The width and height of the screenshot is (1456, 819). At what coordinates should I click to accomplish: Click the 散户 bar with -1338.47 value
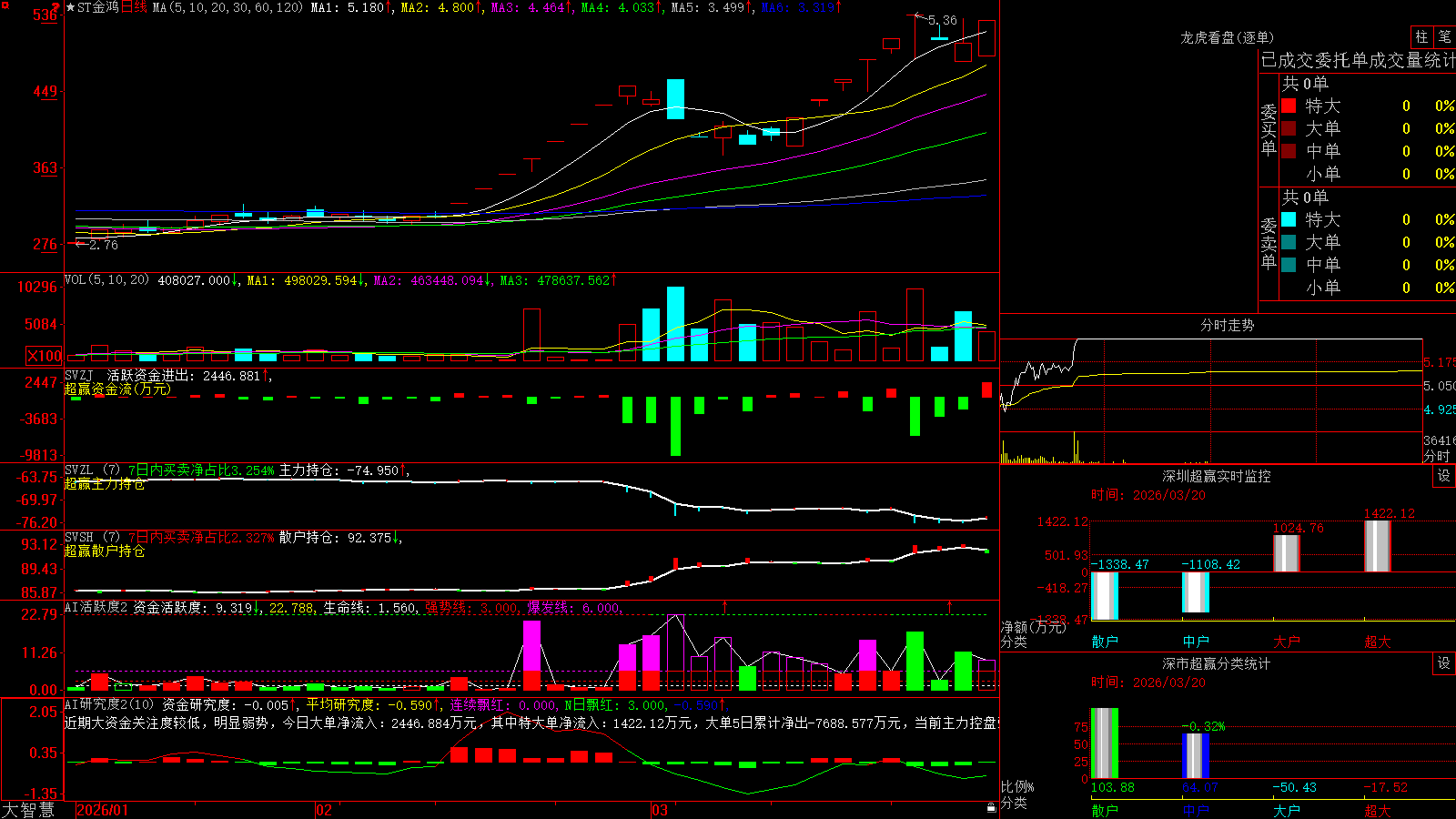(x=1105, y=596)
